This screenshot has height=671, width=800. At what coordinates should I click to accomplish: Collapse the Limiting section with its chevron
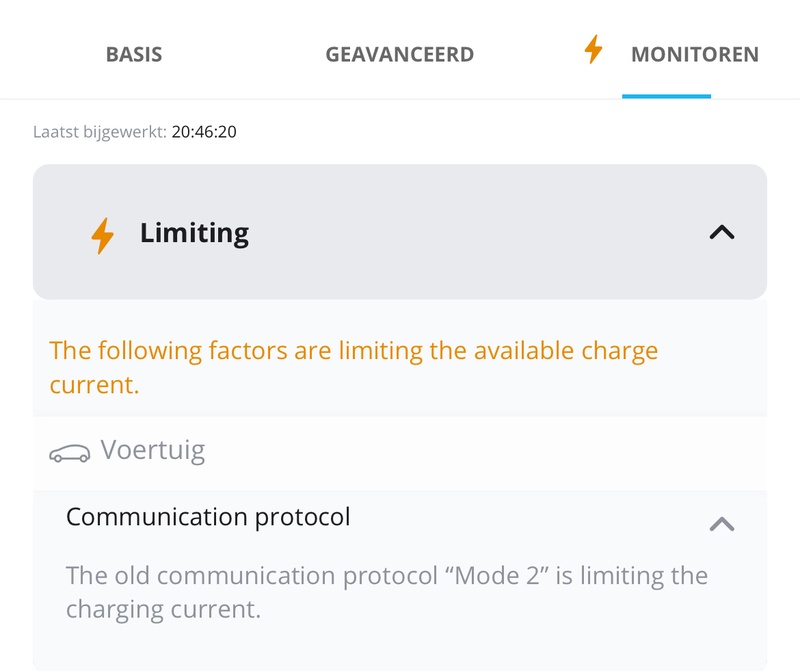pos(721,233)
